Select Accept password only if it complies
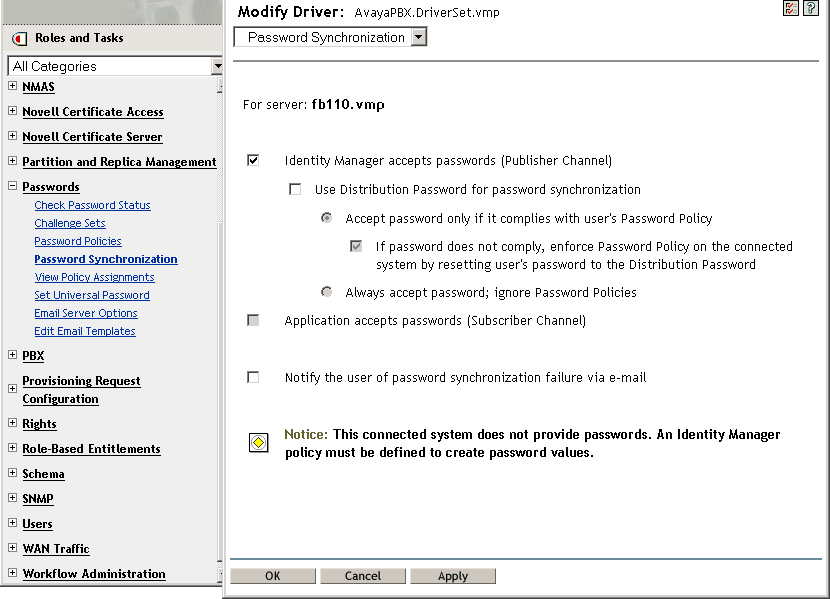830x599 pixels. 326,218
